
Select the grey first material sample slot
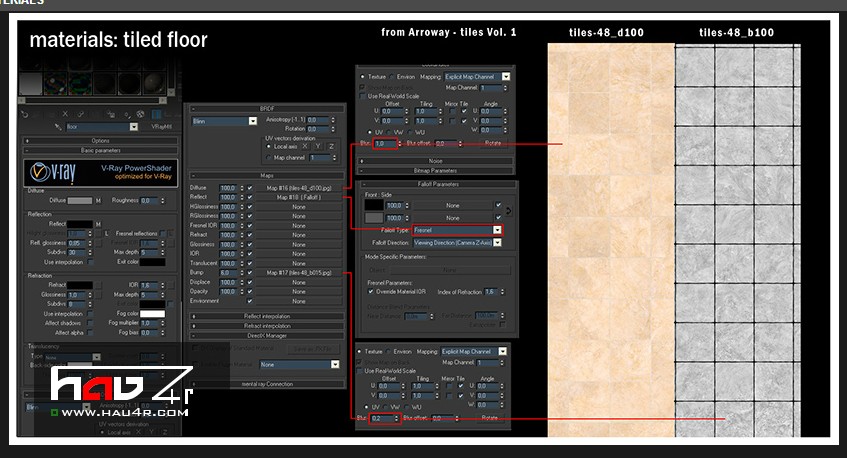coord(30,83)
